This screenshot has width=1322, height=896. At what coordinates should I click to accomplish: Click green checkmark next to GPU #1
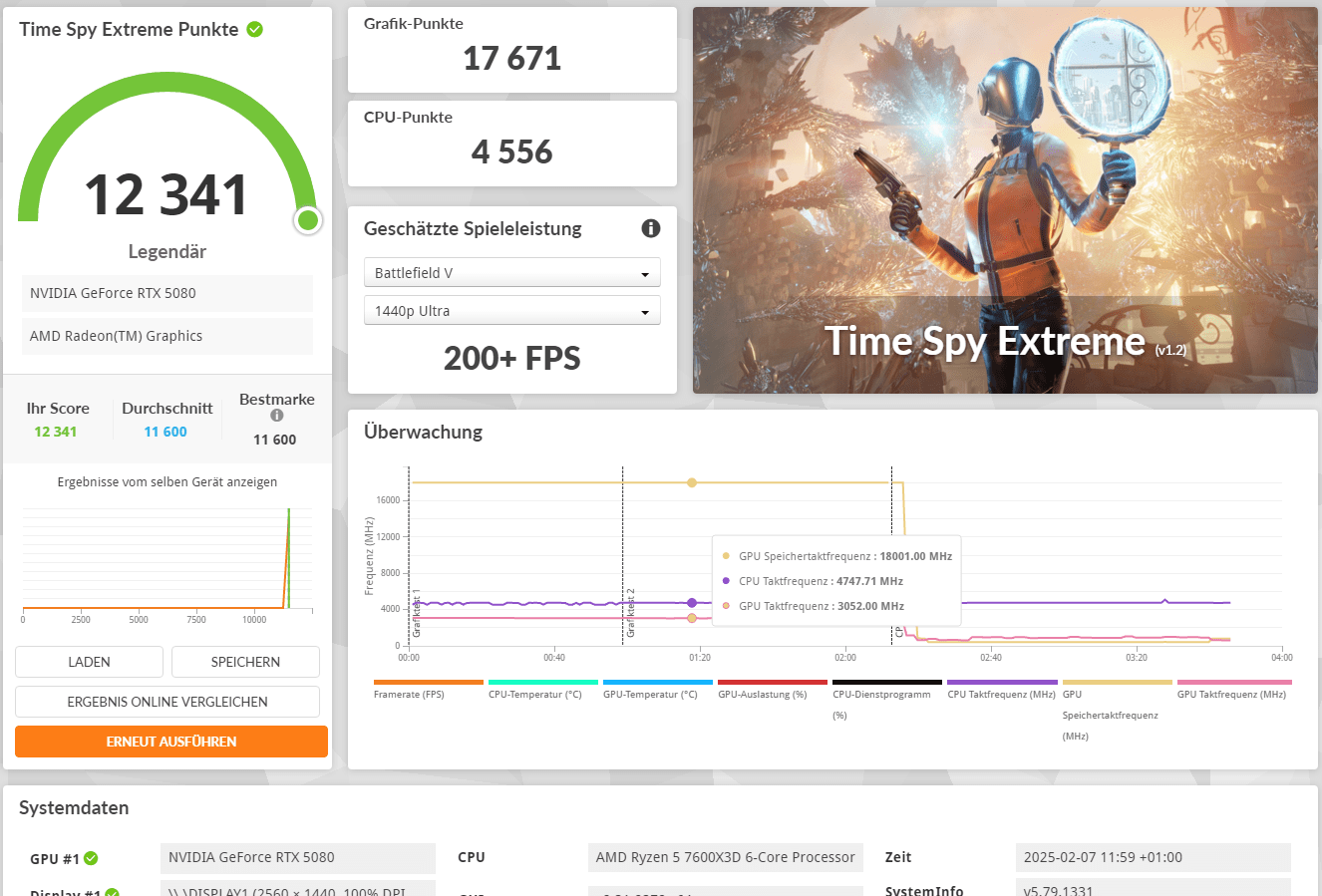[x=91, y=858]
